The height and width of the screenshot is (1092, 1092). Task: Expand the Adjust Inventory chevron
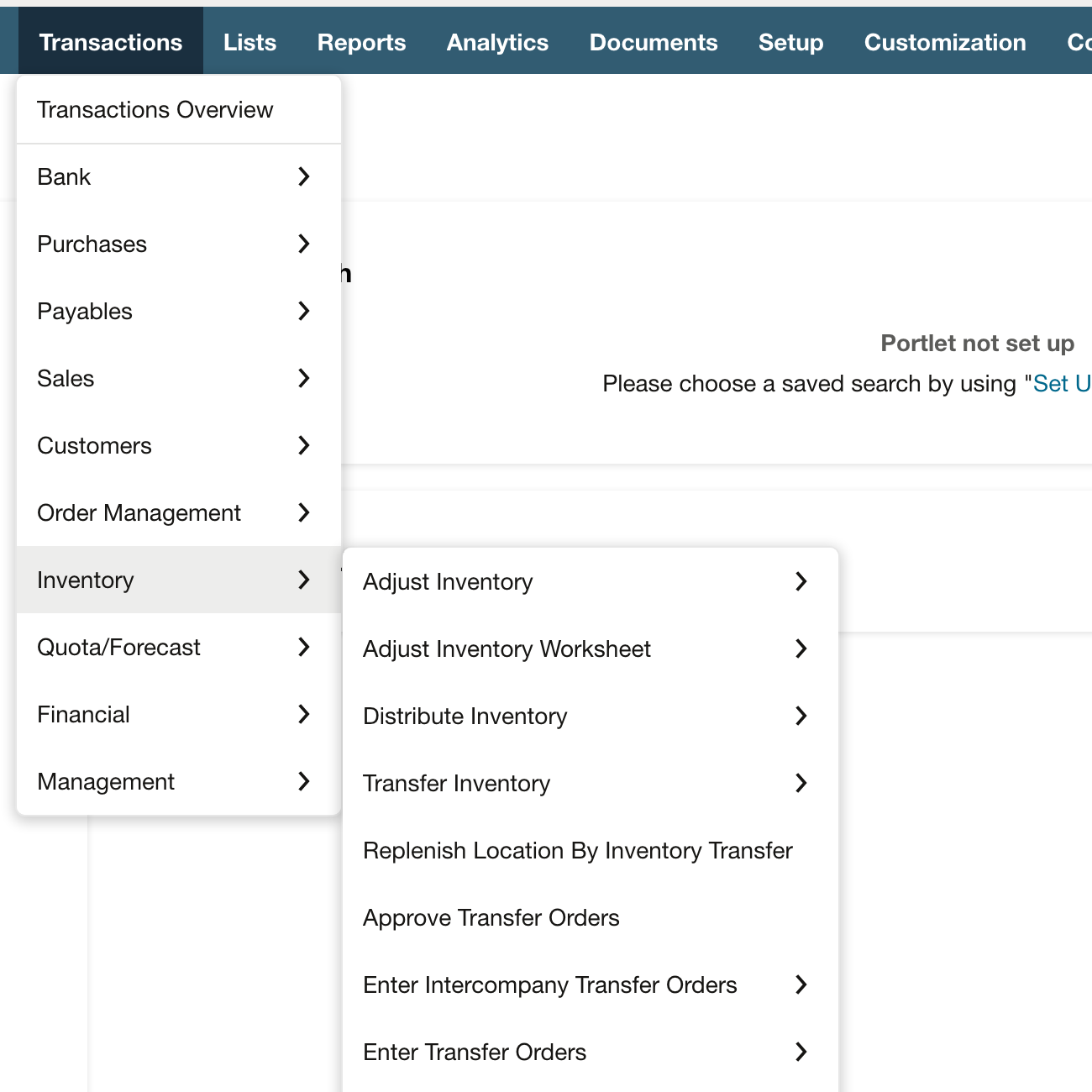(x=801, y=581)
